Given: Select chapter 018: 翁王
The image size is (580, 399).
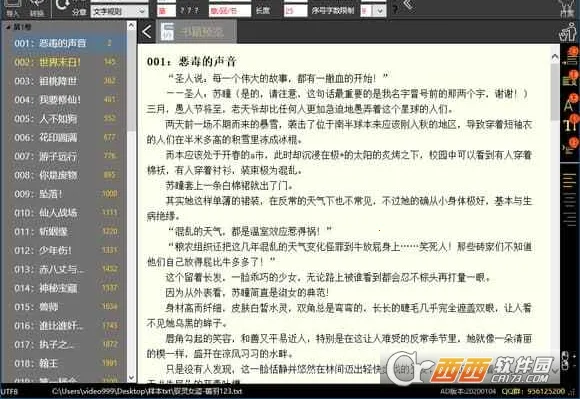Looking at the screenshot, I should 63,364.
